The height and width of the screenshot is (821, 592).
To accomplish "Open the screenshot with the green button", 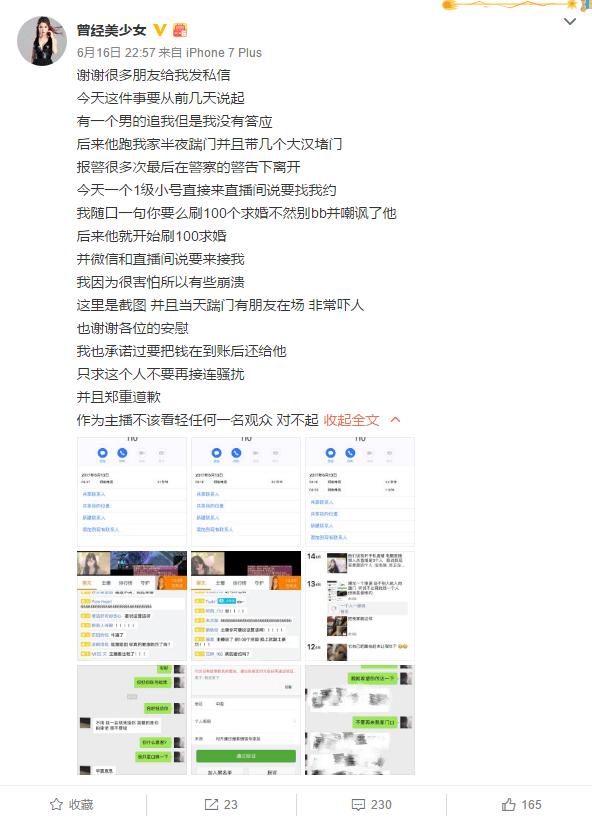I will 246,720.
